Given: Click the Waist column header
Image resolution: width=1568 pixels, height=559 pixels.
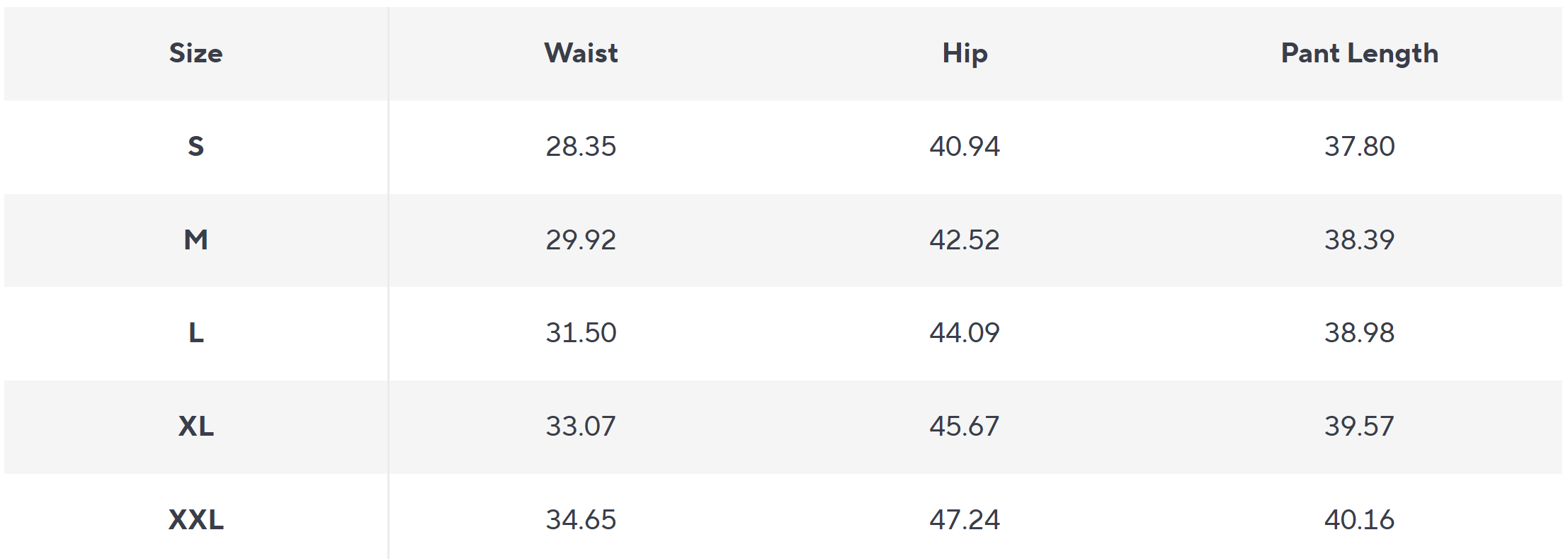Looking at the screenshot, I should (x=581, y=53).
